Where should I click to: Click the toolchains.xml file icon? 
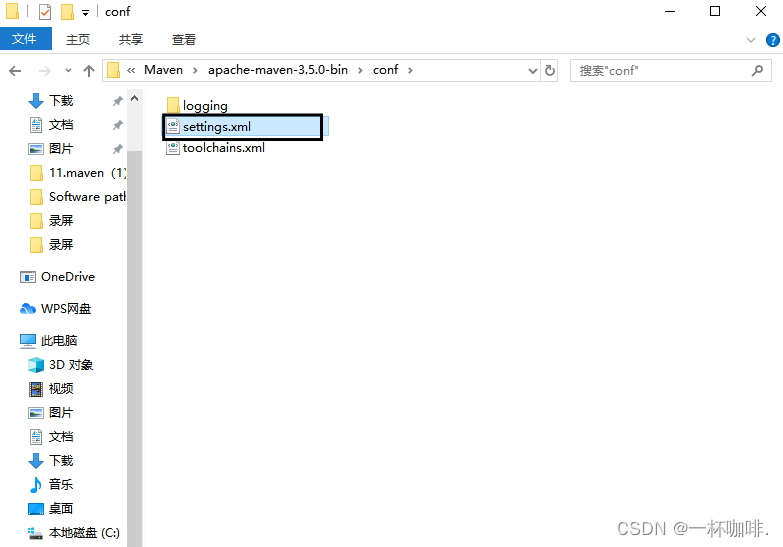[173, 148]
